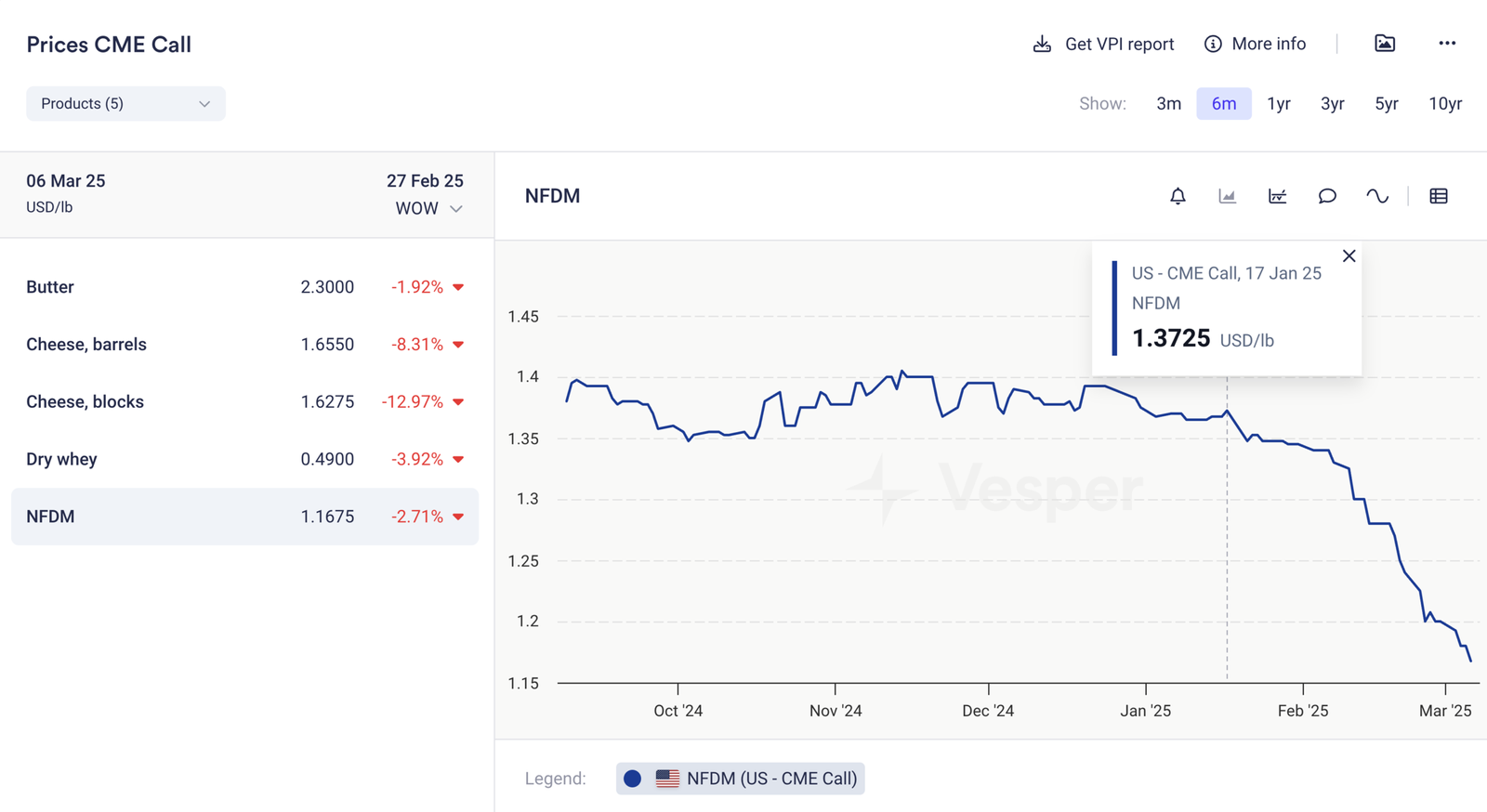Expand the Products (5) dropdown
This screenshot has height=812, width=1487.
click(125, 104)
